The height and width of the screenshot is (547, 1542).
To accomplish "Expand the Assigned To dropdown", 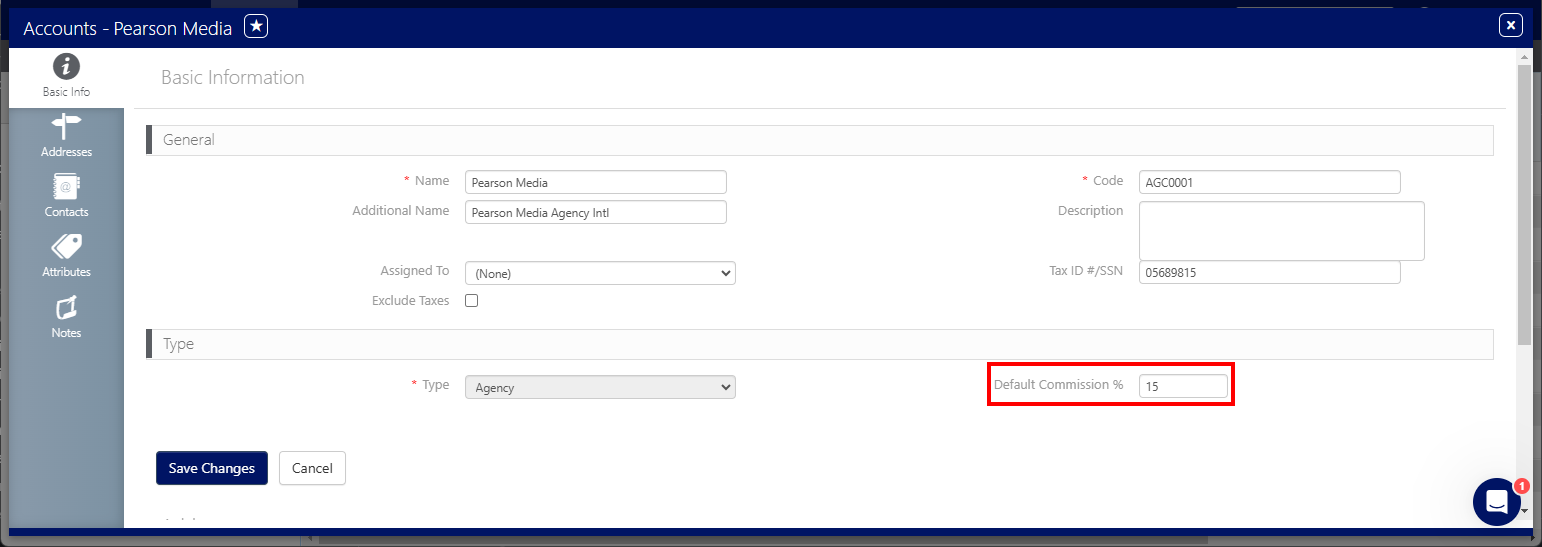I will click(600, 273).
